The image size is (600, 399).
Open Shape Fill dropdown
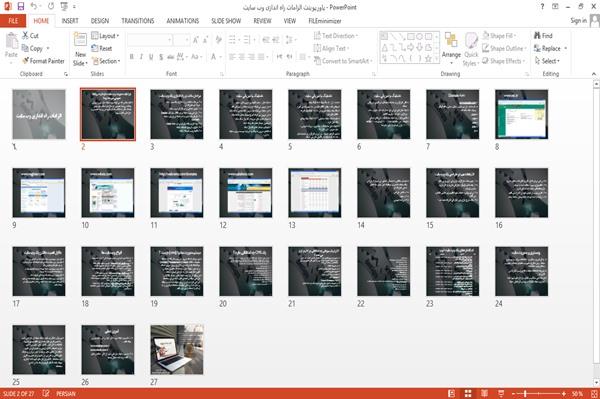[x=499, y=36]
